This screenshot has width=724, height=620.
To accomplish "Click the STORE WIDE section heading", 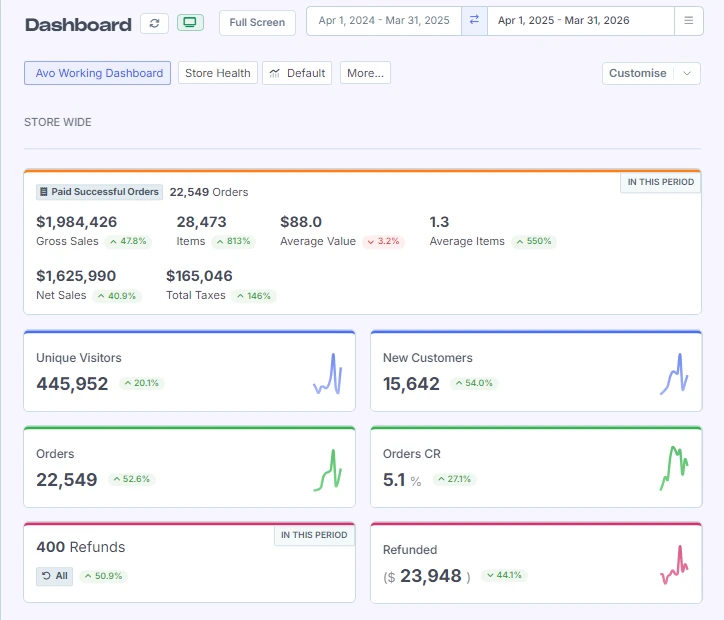I will 58,122.
